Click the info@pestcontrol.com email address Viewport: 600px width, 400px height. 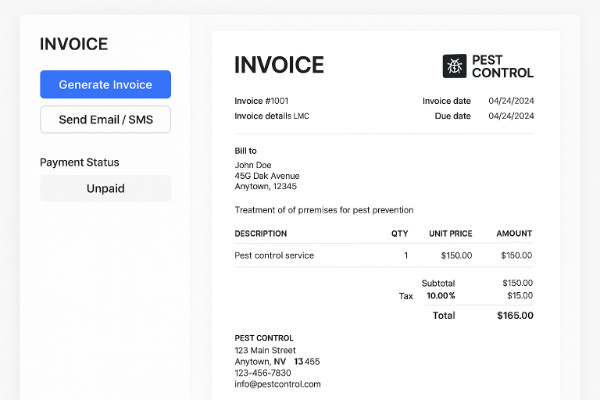(x=277, y=384)
